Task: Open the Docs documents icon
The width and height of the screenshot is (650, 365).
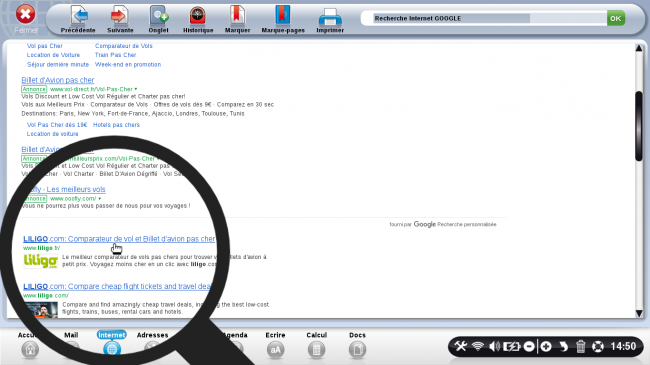Action: tap(357, 350)
